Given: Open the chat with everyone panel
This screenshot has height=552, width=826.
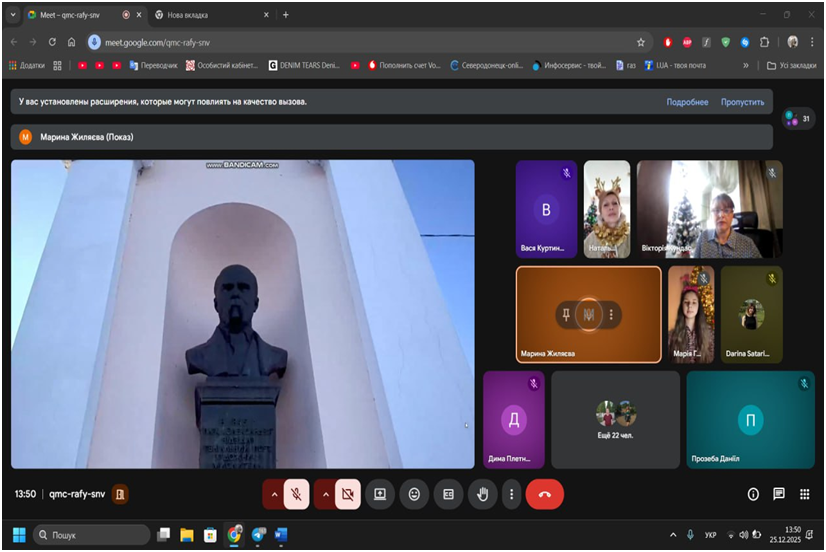Looking at the screenshot, I should point(778,494).
